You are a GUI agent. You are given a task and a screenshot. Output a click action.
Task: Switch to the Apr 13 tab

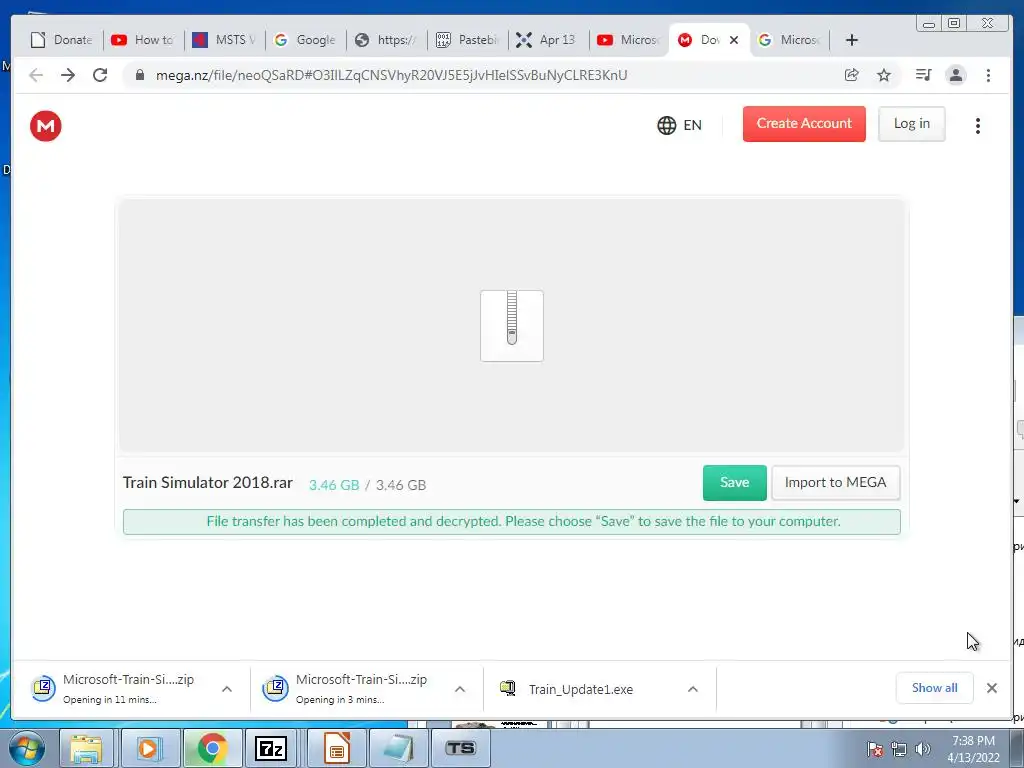pyautogui.click(x=548, y=40)
